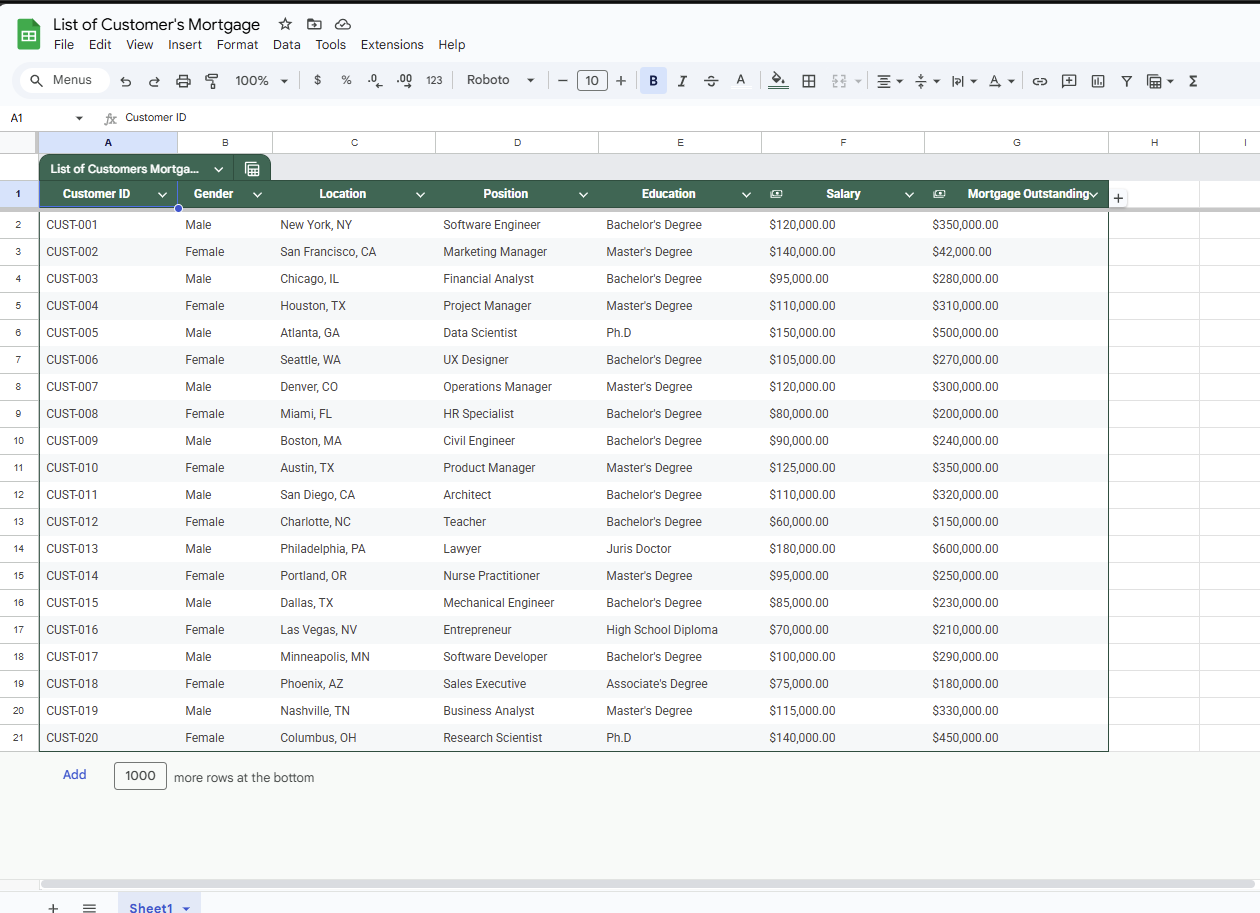
Task: Open text color picker
Action: click(740, 81)
